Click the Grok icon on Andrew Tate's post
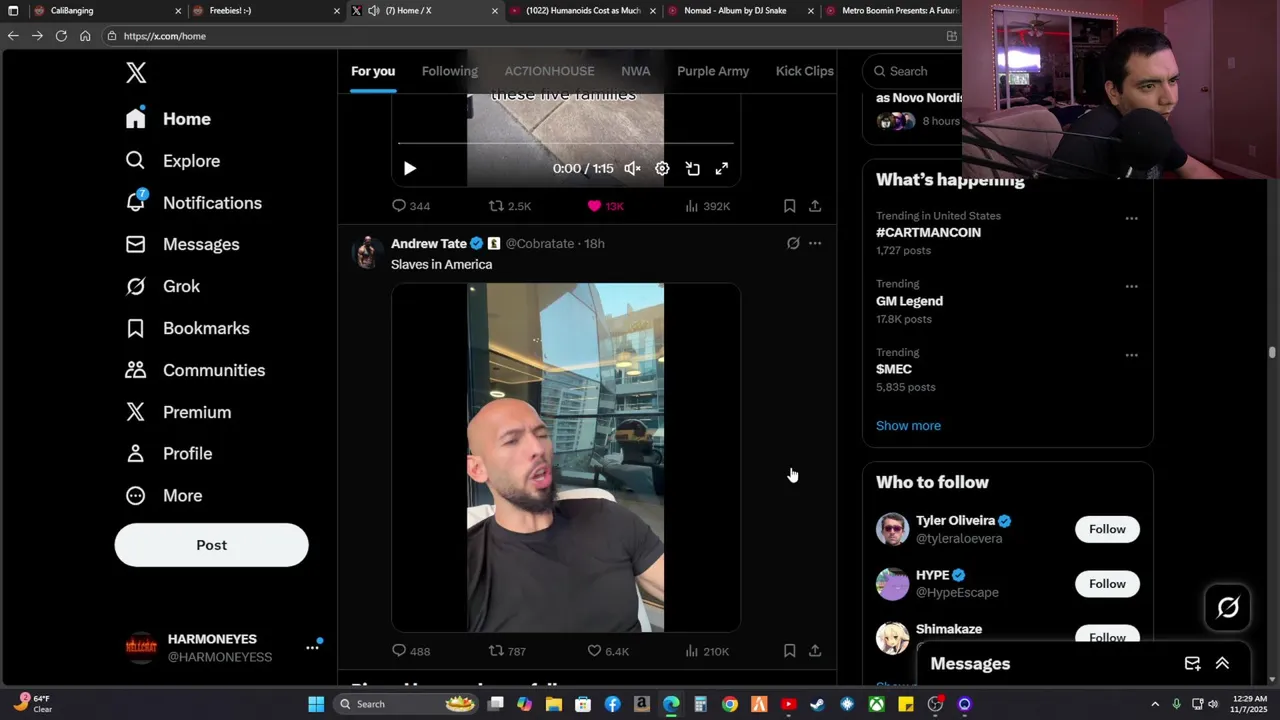The height and width of the screenshot is (720, 1280). click(x=793, y=243)
